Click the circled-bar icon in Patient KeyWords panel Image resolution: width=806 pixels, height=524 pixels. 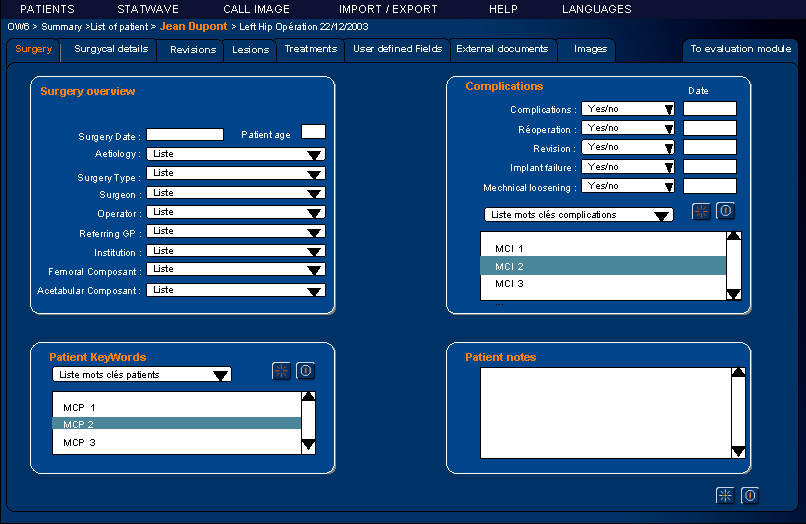coord(306,371)
